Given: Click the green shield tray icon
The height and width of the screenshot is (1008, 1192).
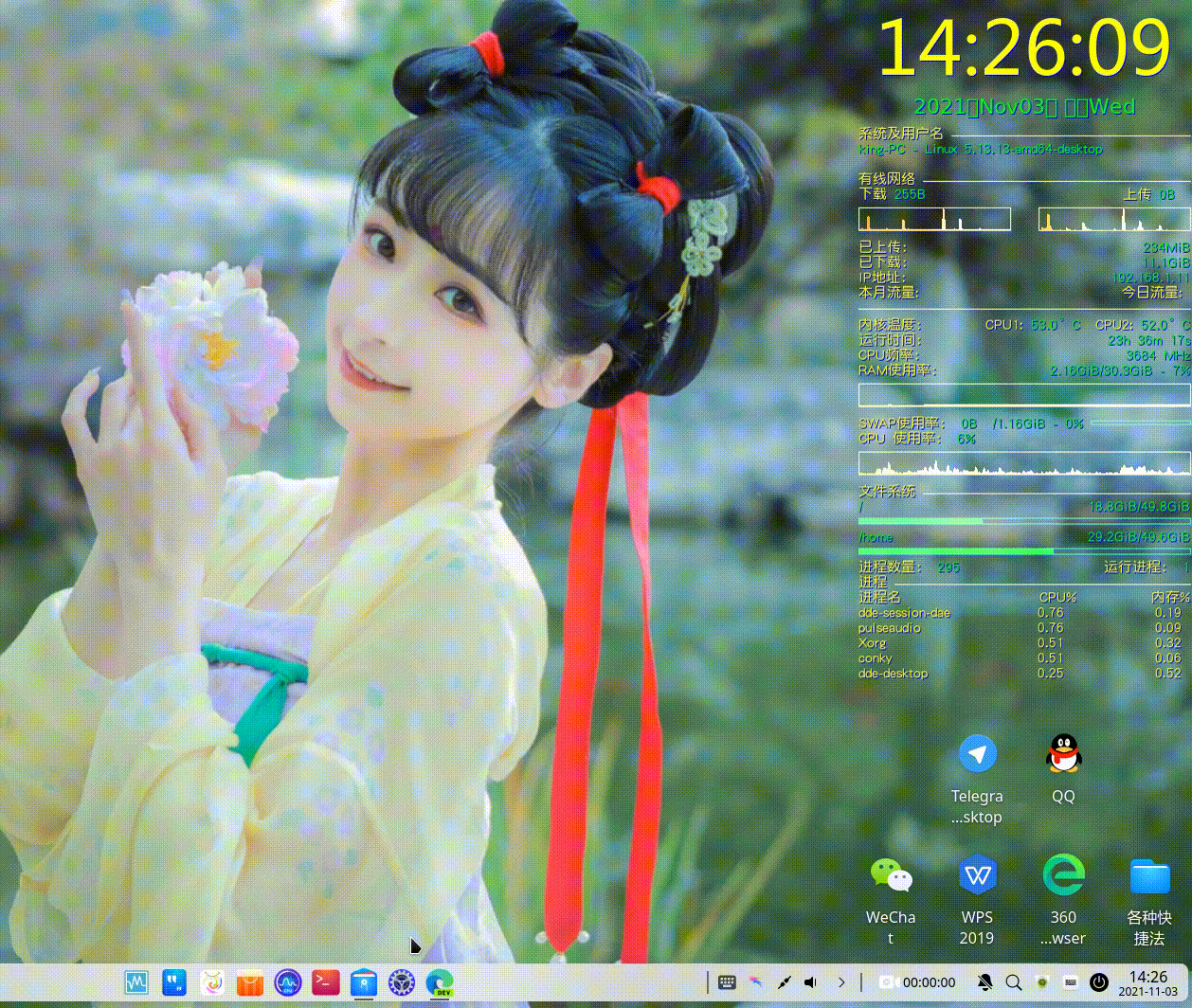Looking at the screenshot, I should tap(1042, 981).
